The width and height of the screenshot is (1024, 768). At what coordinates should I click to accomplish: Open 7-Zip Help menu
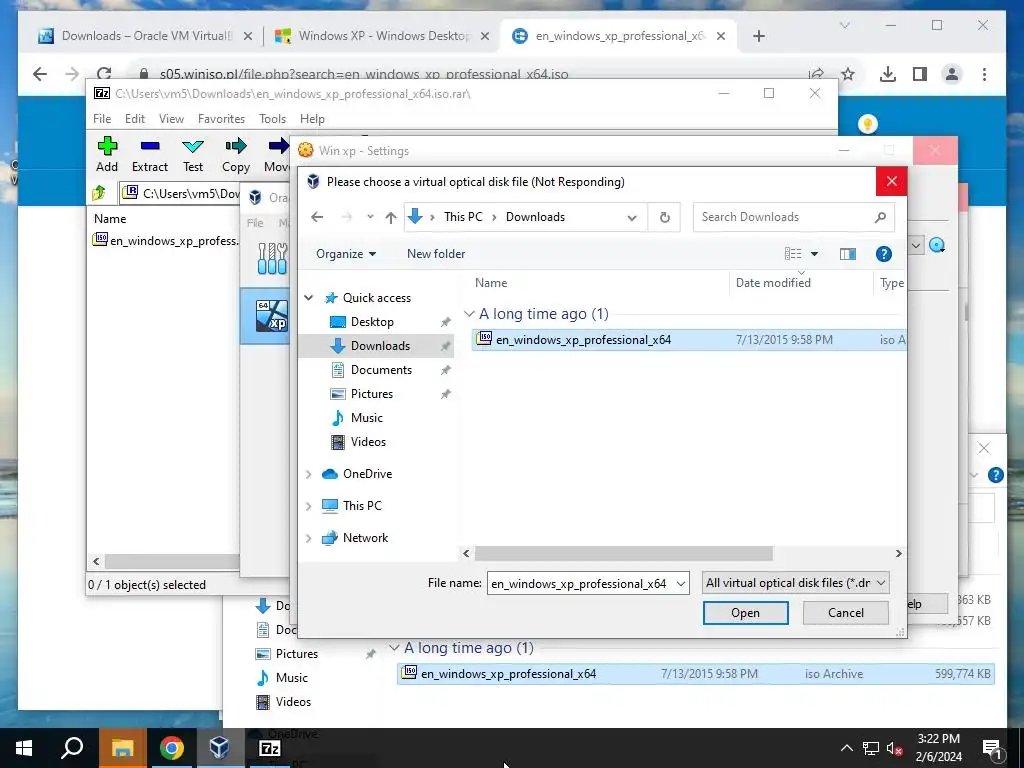tap(312, 119)
